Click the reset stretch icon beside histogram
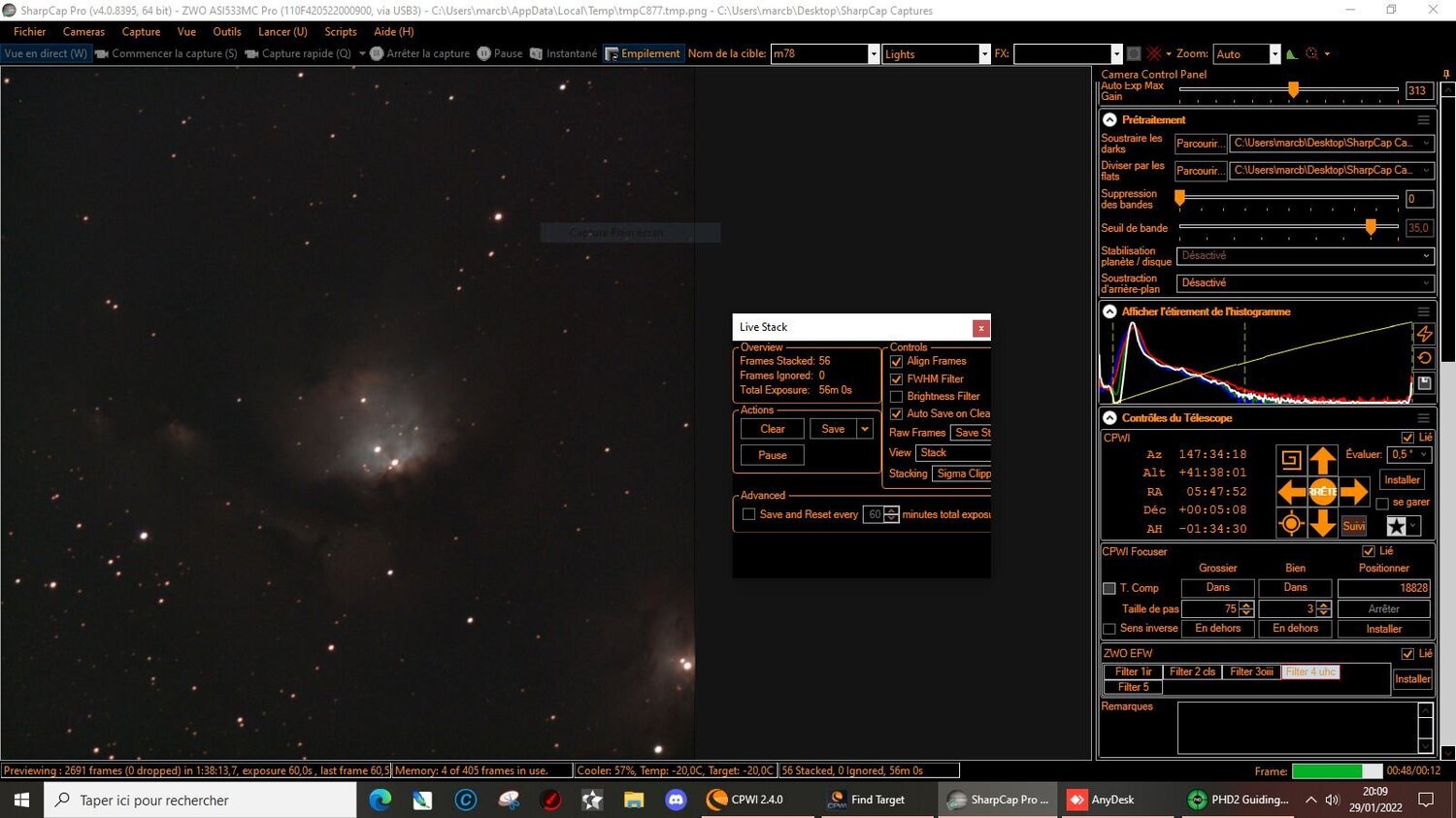1456x818 pixels. point(1424,358)
